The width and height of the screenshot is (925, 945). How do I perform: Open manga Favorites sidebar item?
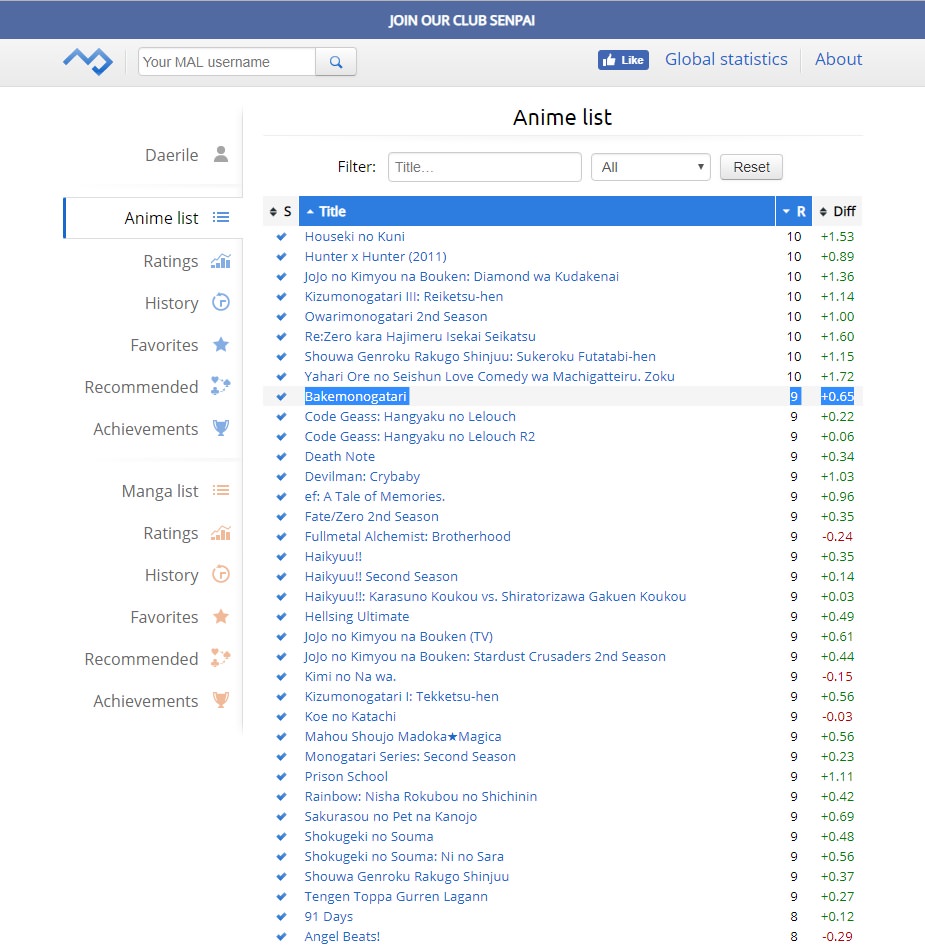click(x=164, y=617)
